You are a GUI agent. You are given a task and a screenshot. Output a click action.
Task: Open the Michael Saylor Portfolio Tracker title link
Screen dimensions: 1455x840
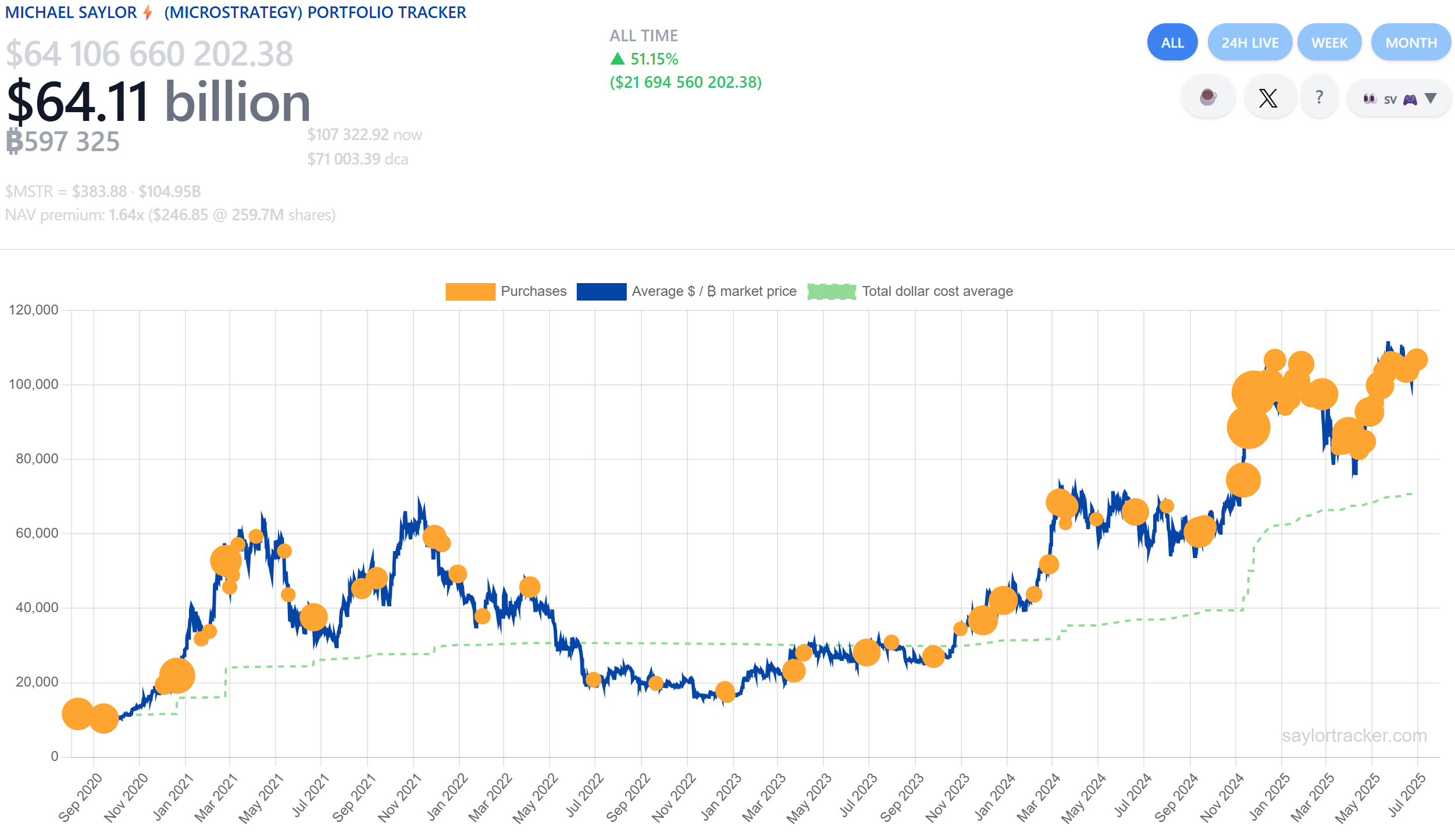pyautogui.click(x=236, y=12)
